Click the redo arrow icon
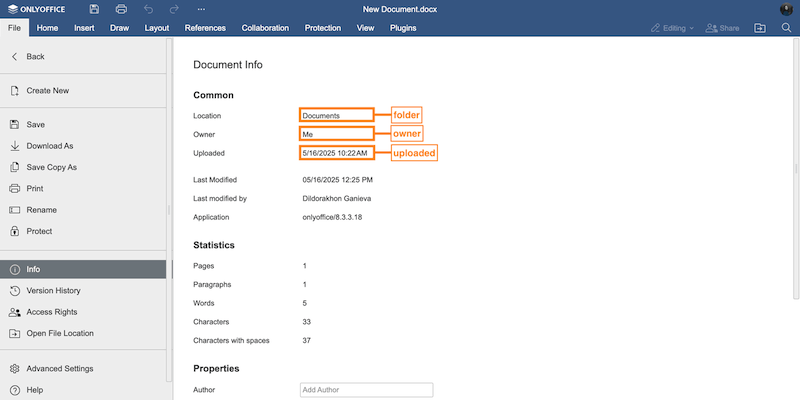The height and width of the screenshot is (400, 800). tap(174, 9)
